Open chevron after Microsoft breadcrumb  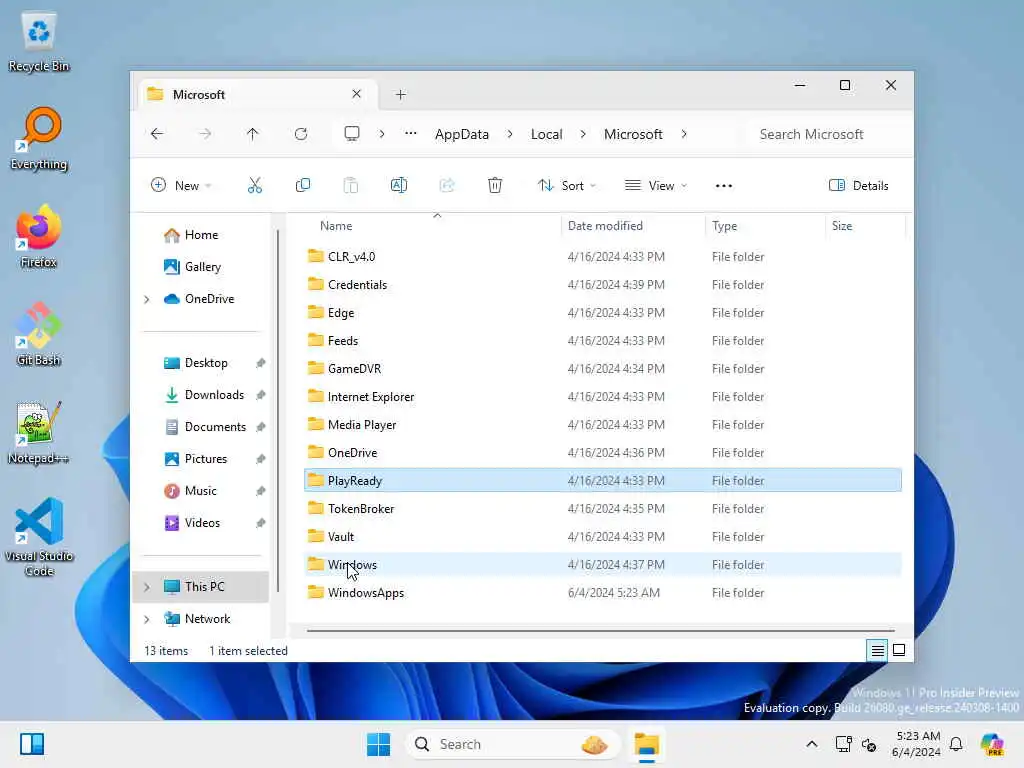coord(684,134)
